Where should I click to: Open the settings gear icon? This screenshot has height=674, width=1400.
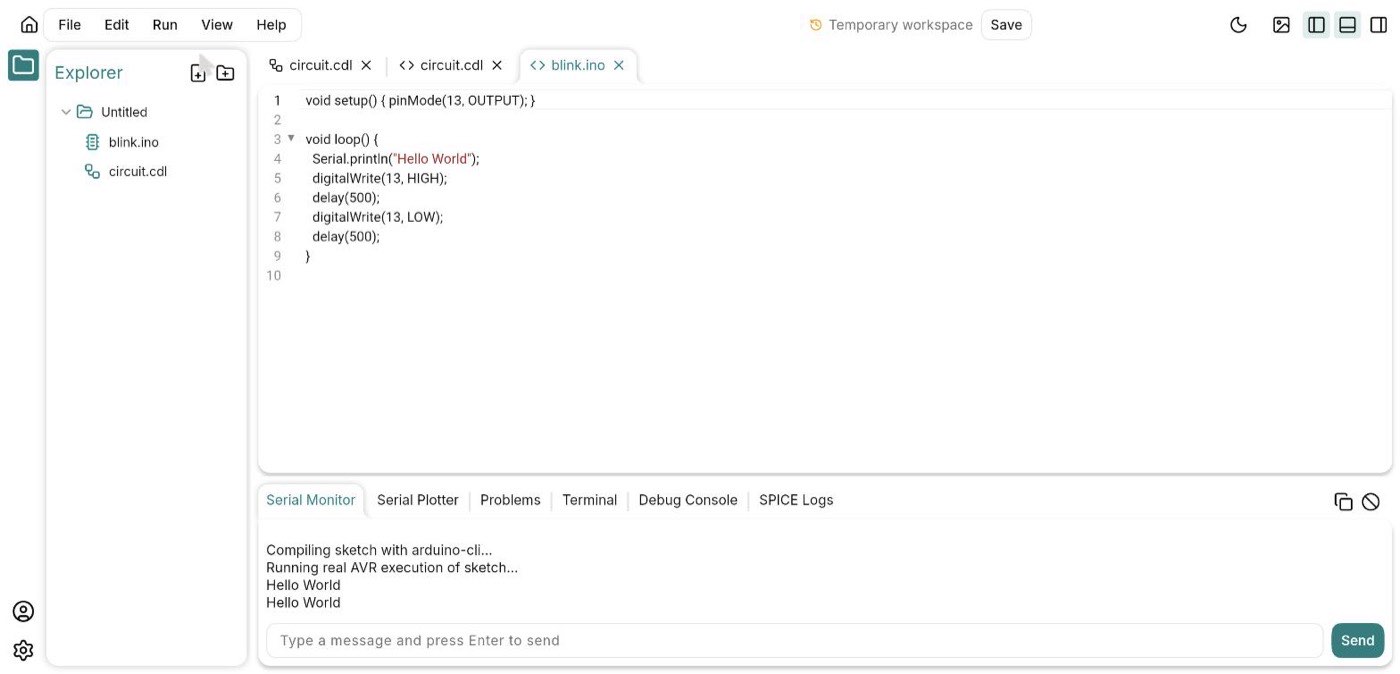(x=23, y=650)
